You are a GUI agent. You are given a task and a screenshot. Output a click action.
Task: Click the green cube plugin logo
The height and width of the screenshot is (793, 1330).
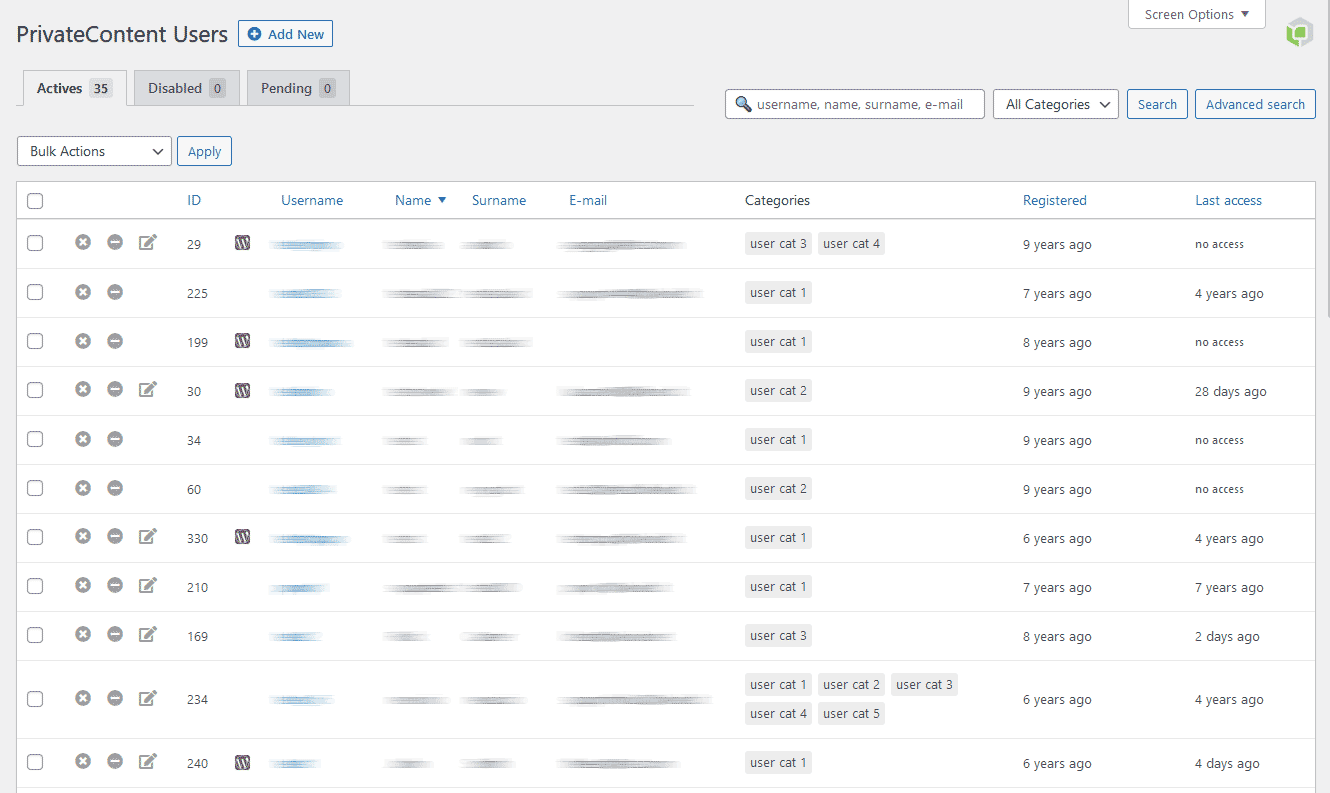click(x=1299, y=33)
